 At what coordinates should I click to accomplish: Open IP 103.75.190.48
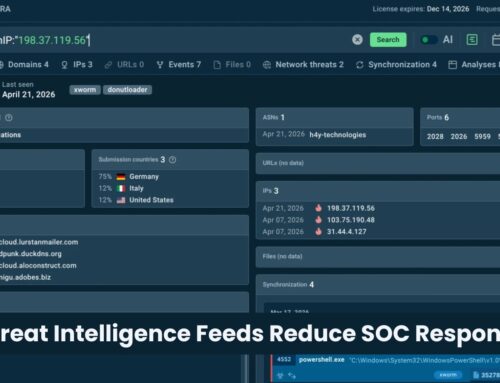(351, 220)
